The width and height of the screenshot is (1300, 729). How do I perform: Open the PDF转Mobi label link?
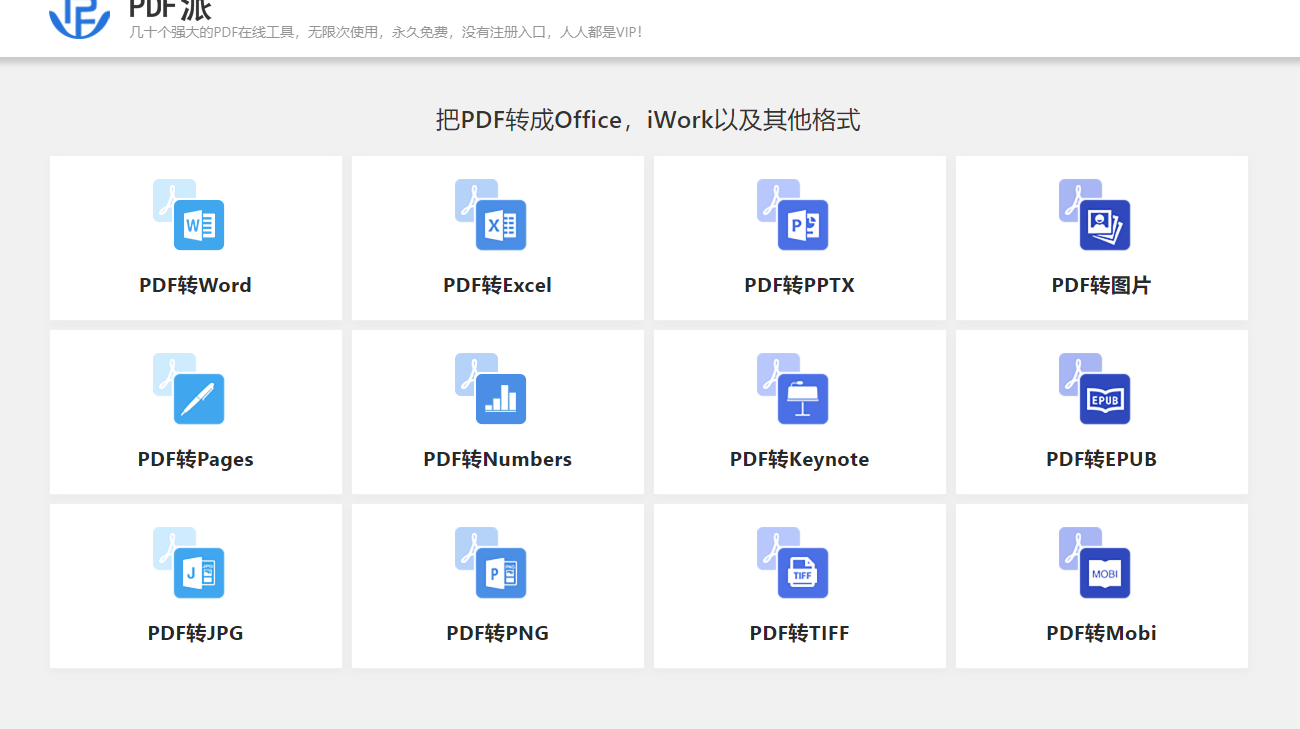[1101, 633]
